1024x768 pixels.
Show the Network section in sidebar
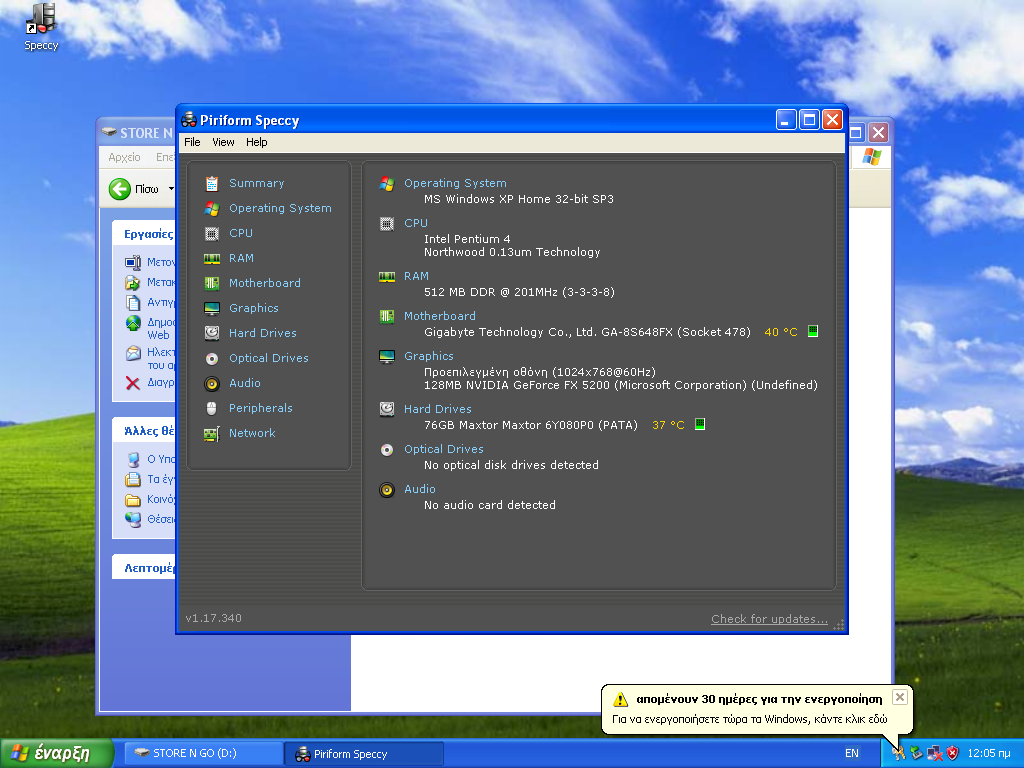click(252, 434)
